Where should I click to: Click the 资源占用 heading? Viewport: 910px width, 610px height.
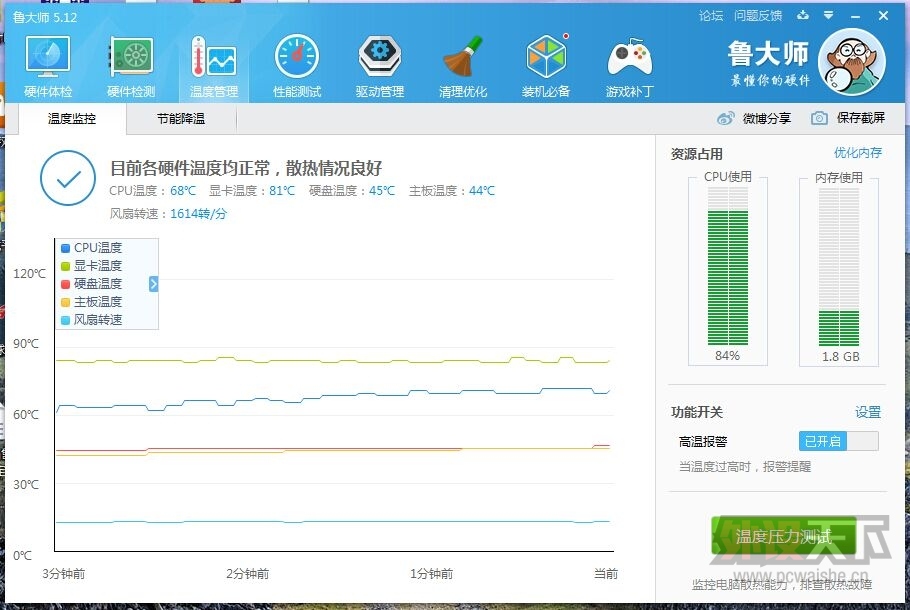click(696, 154)
